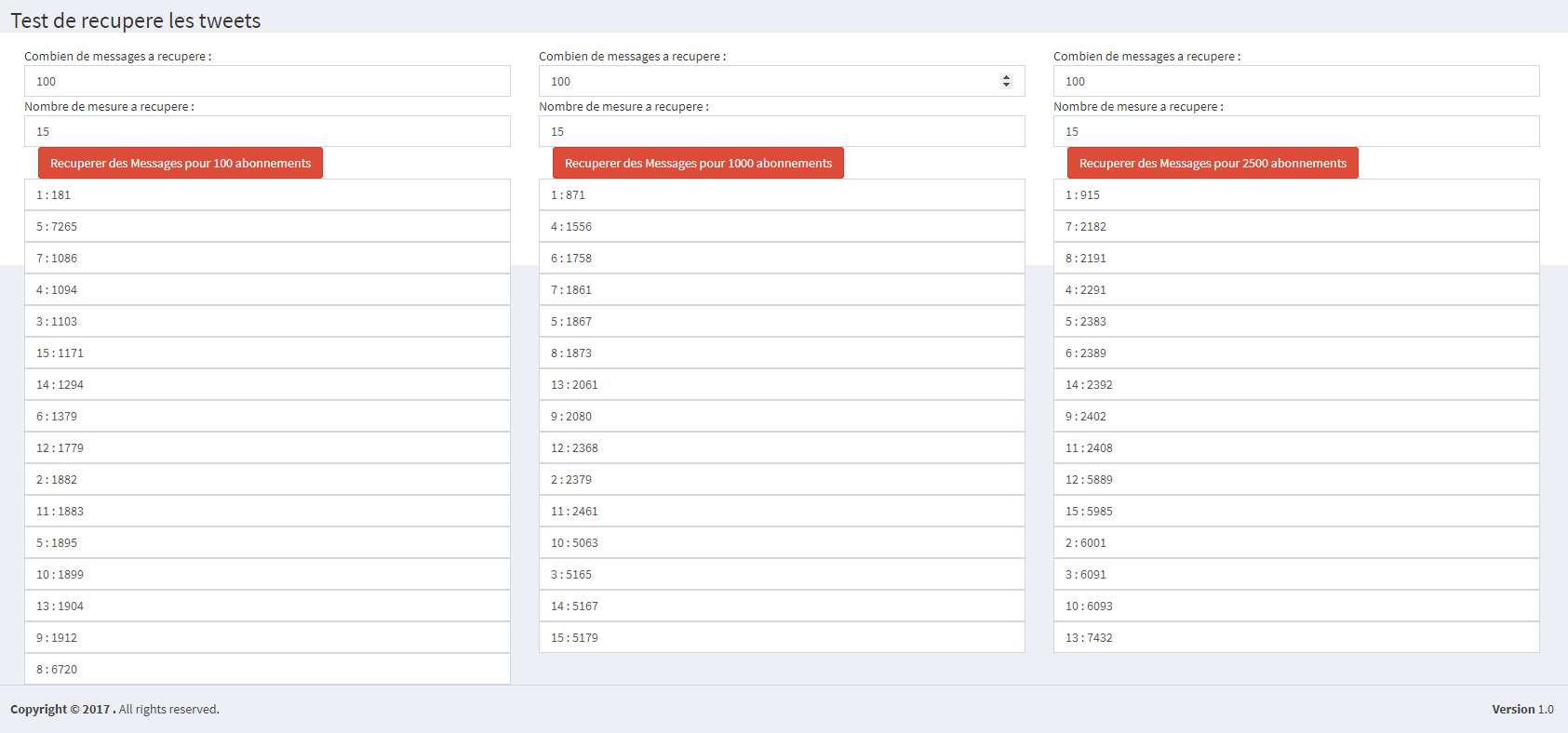
Task: Focus messages count field for 1000 abonnements
Action: click(x=782, y=81)
